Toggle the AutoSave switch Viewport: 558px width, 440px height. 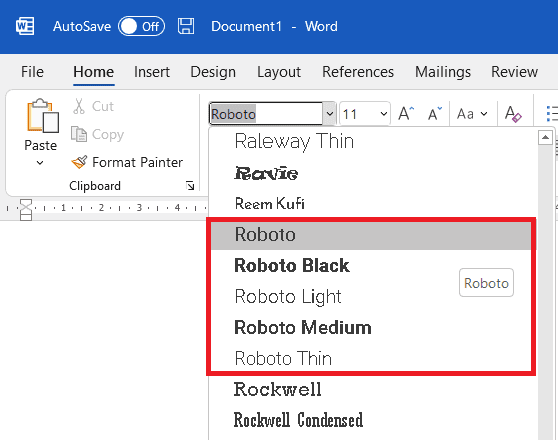point(141,26)
